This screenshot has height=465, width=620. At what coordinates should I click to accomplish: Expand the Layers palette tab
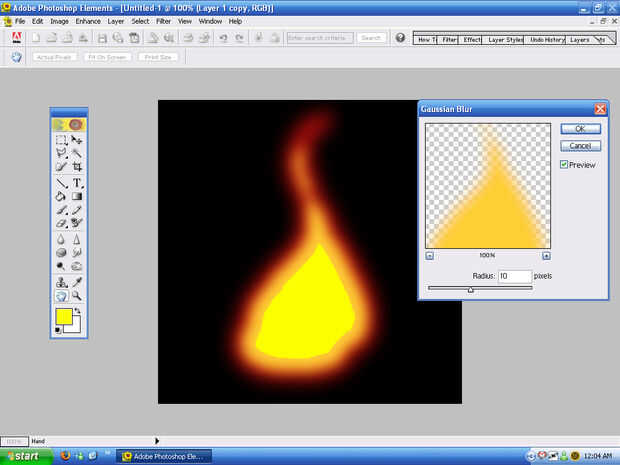point(580,40)
